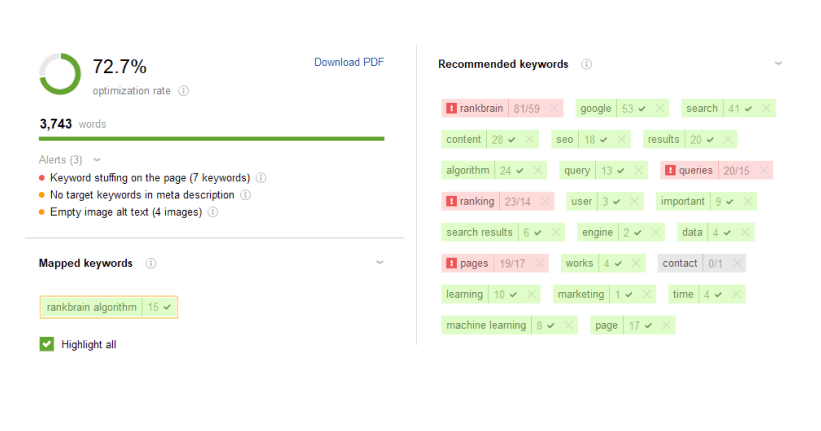Image resolution: width=821 pixels, height=431 pixels.
Task: Collapse the Alerts (3) section
Action: [97, 160]
